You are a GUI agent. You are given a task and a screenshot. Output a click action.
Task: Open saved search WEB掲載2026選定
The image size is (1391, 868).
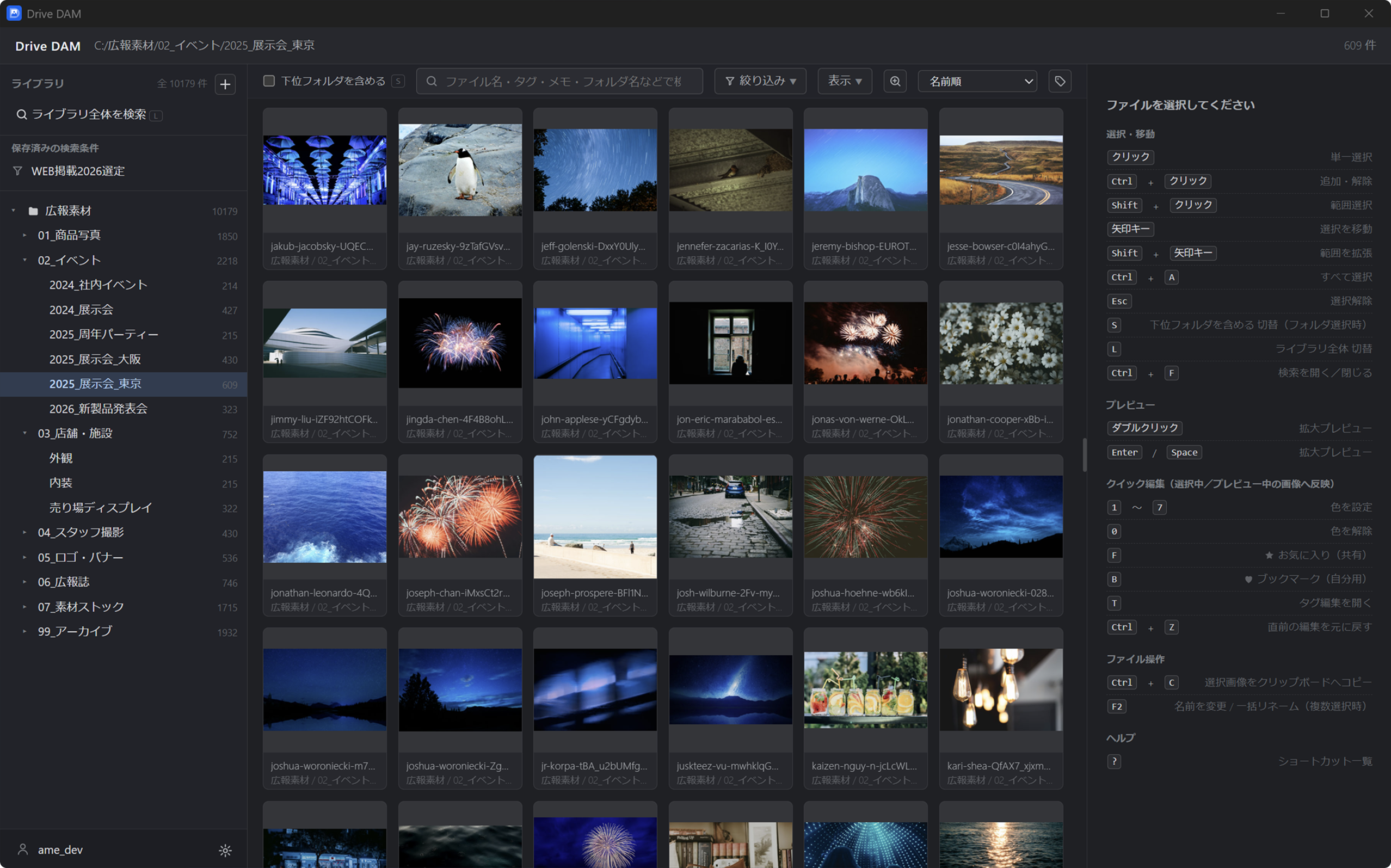[x=124, y=171]
